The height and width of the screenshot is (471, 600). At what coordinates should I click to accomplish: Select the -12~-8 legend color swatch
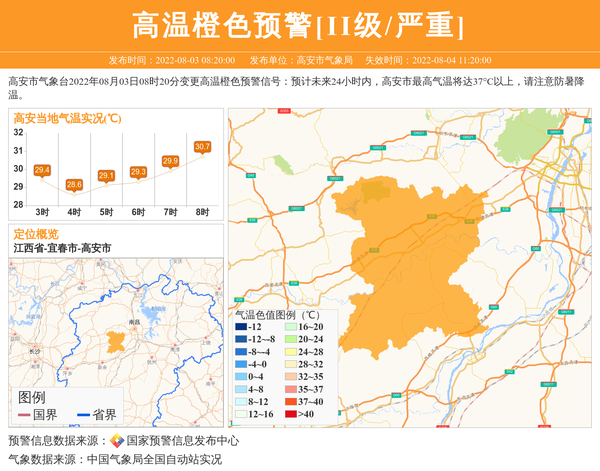click(241, 339)
